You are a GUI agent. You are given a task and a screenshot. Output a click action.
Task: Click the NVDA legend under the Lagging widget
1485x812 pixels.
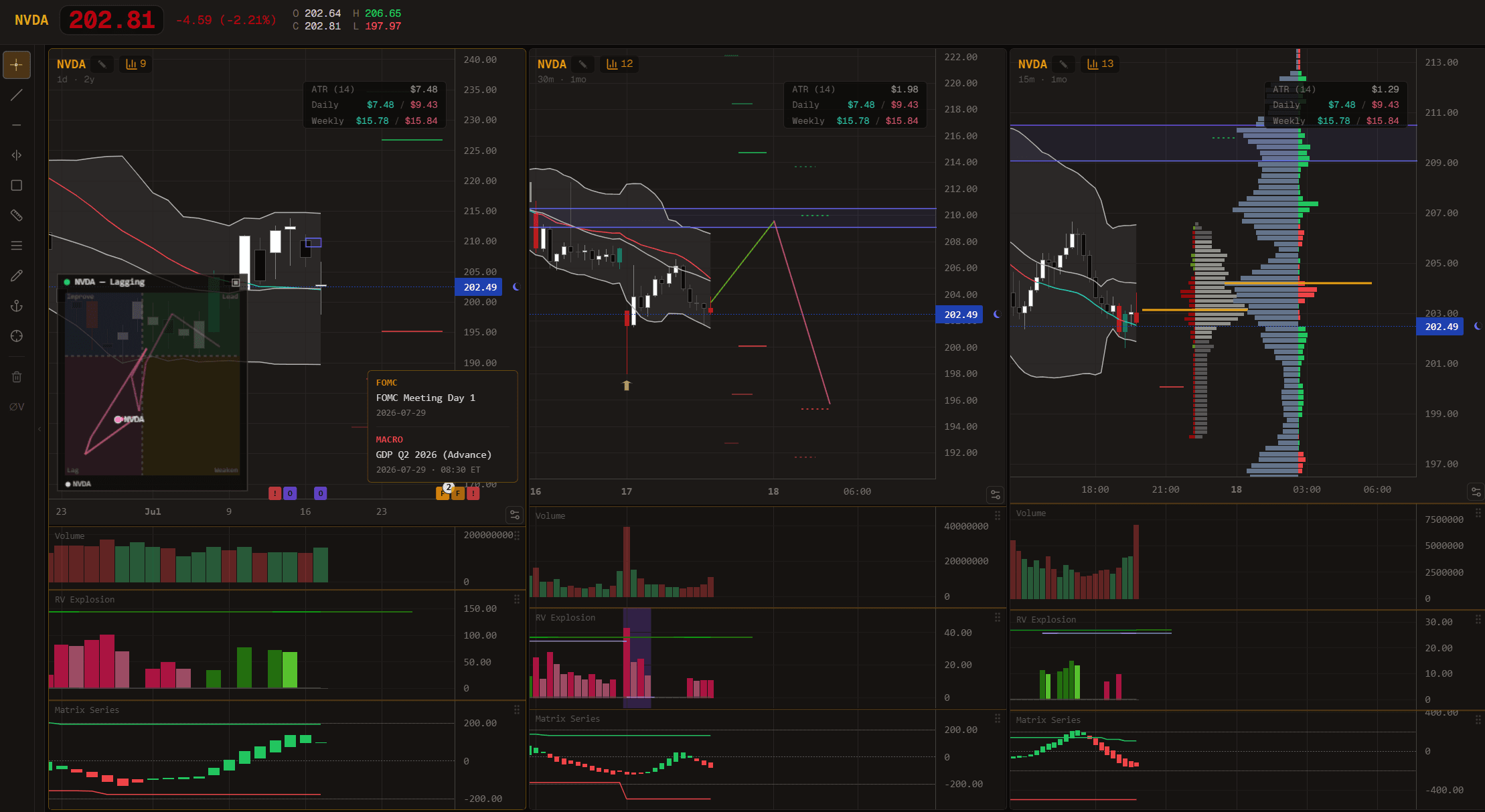pyautogui.click(x=78, y=484)
